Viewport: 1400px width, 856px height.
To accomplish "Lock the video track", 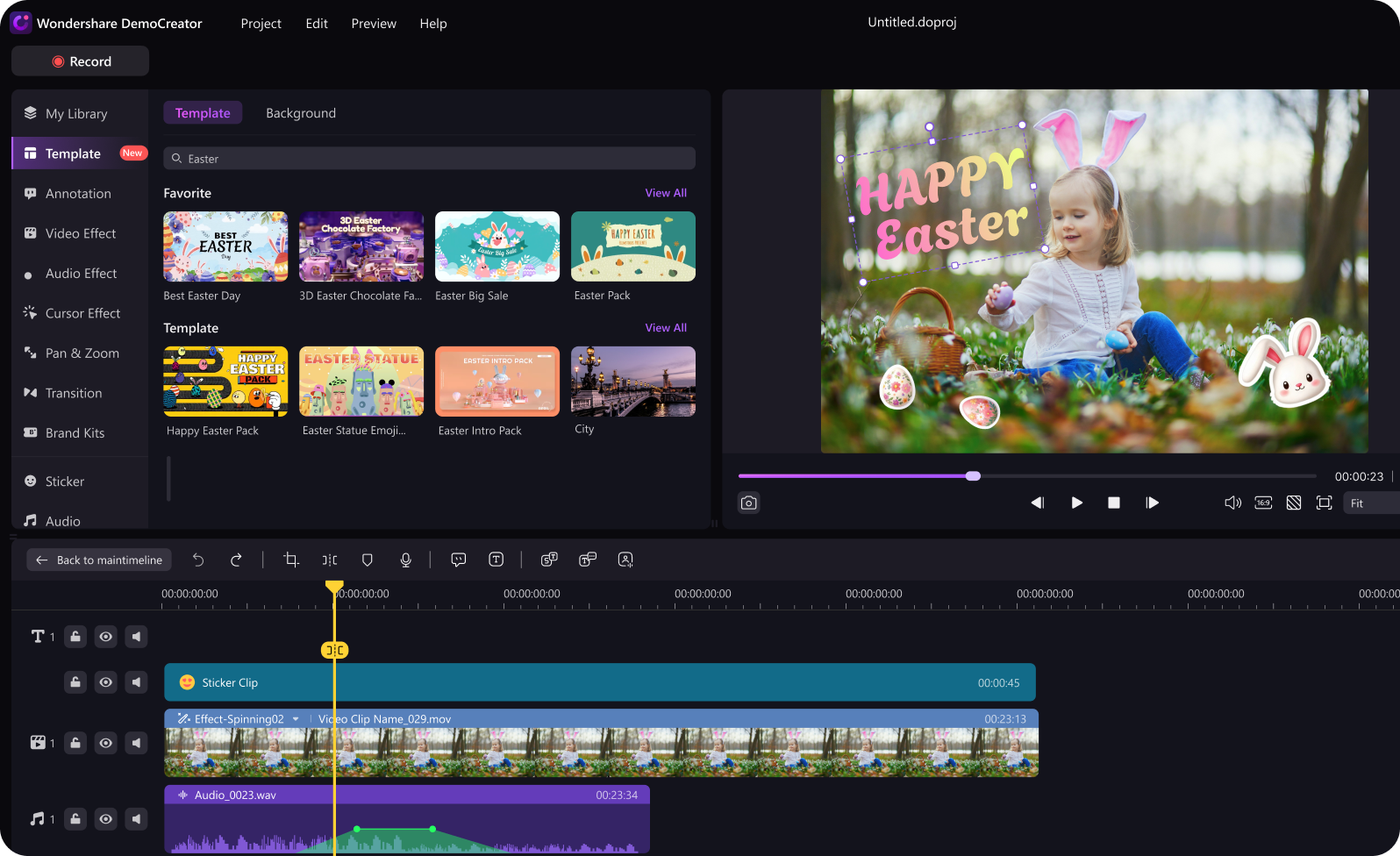I will [75, 743].
